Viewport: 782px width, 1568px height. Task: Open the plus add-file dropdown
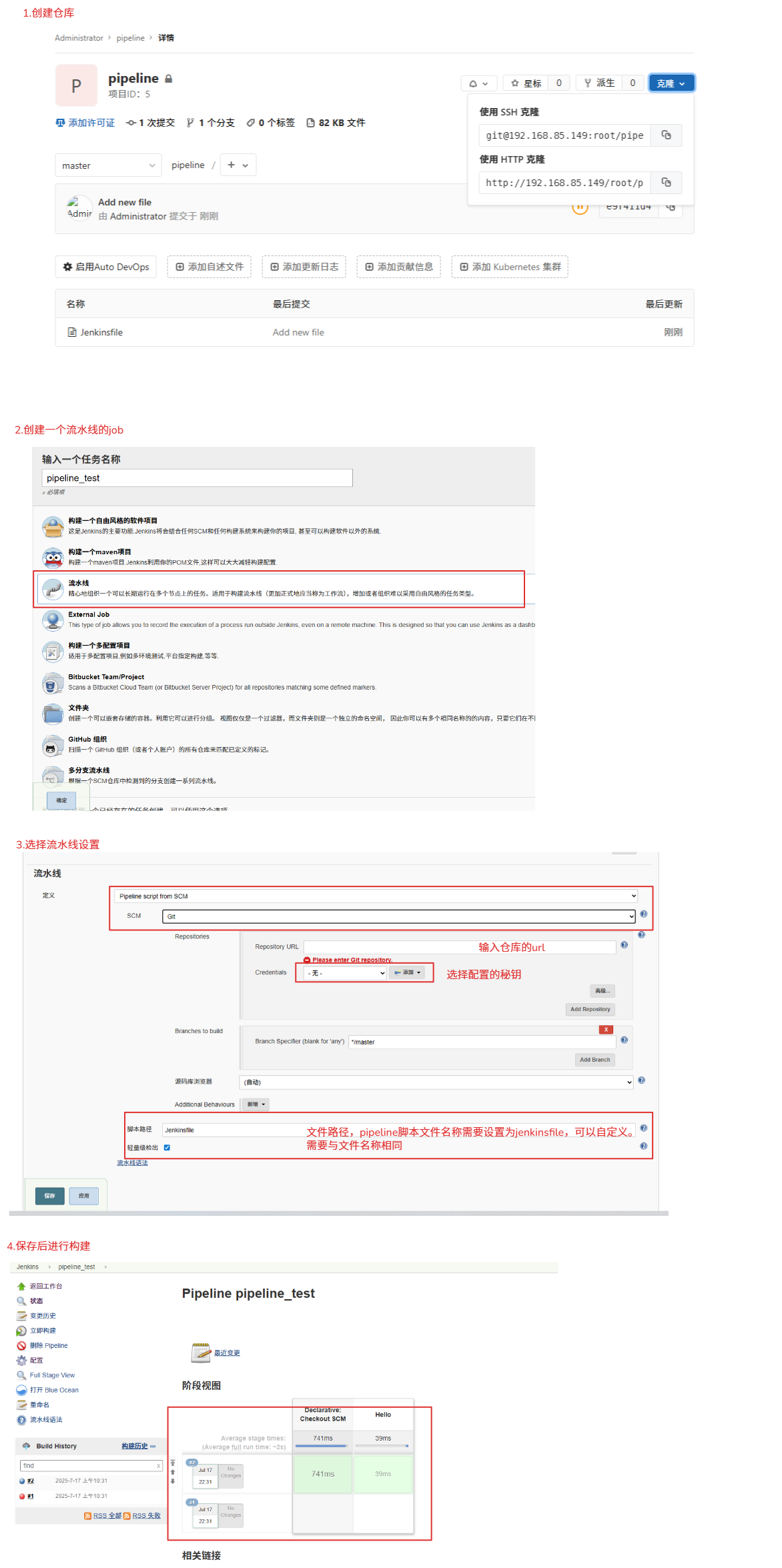[238, 165]
